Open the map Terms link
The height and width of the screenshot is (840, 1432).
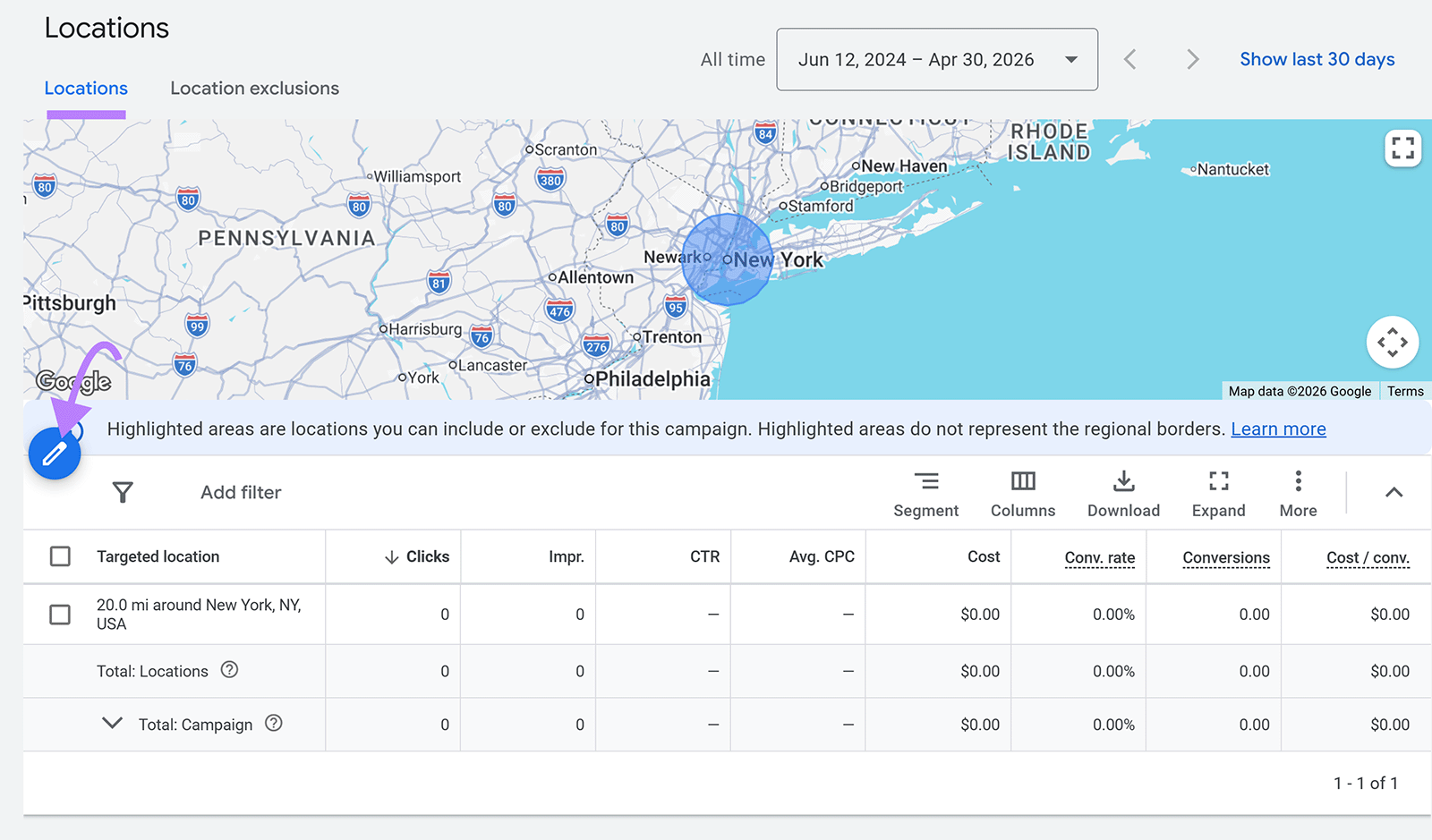(1405, 391)
